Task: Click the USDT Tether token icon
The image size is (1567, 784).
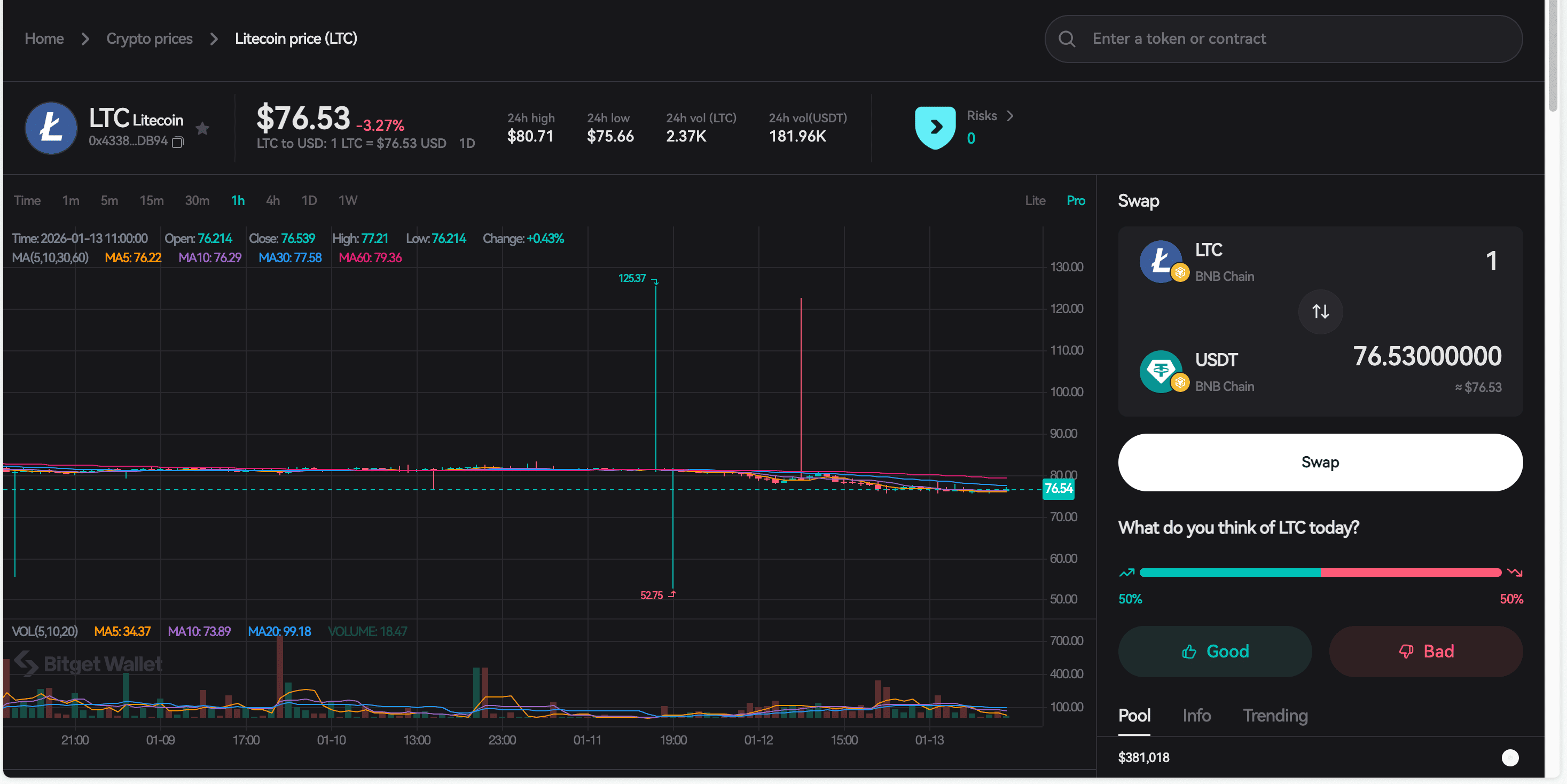Action: tap(1161, 371)
